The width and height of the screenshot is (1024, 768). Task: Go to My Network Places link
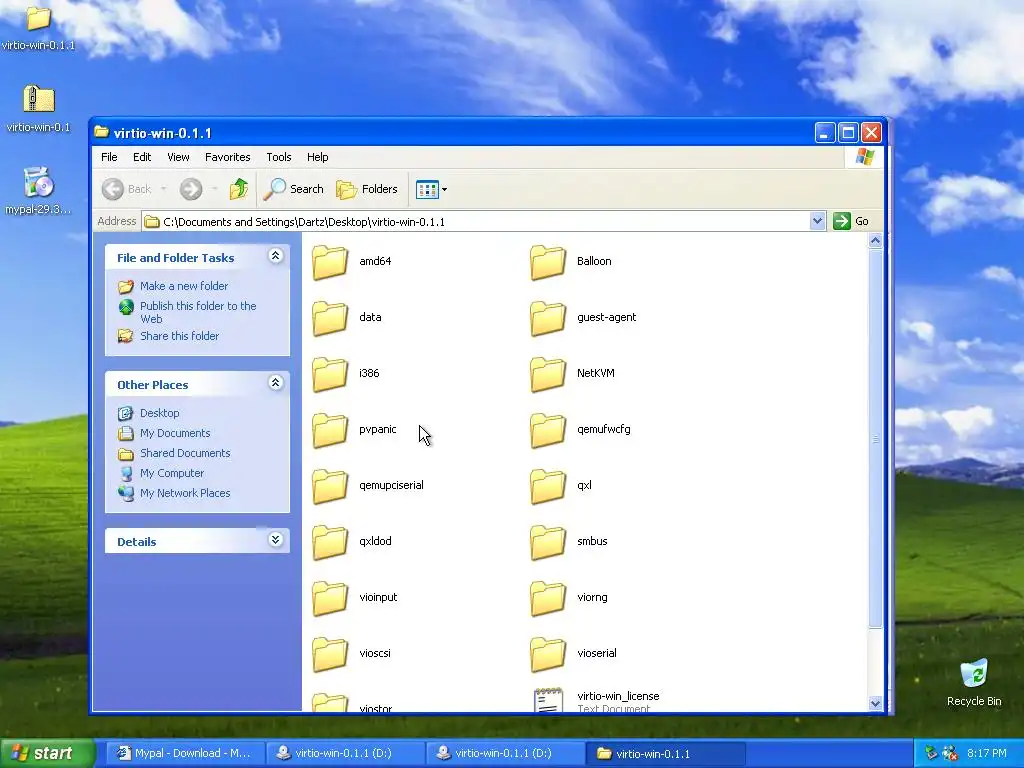pos(185,493)
